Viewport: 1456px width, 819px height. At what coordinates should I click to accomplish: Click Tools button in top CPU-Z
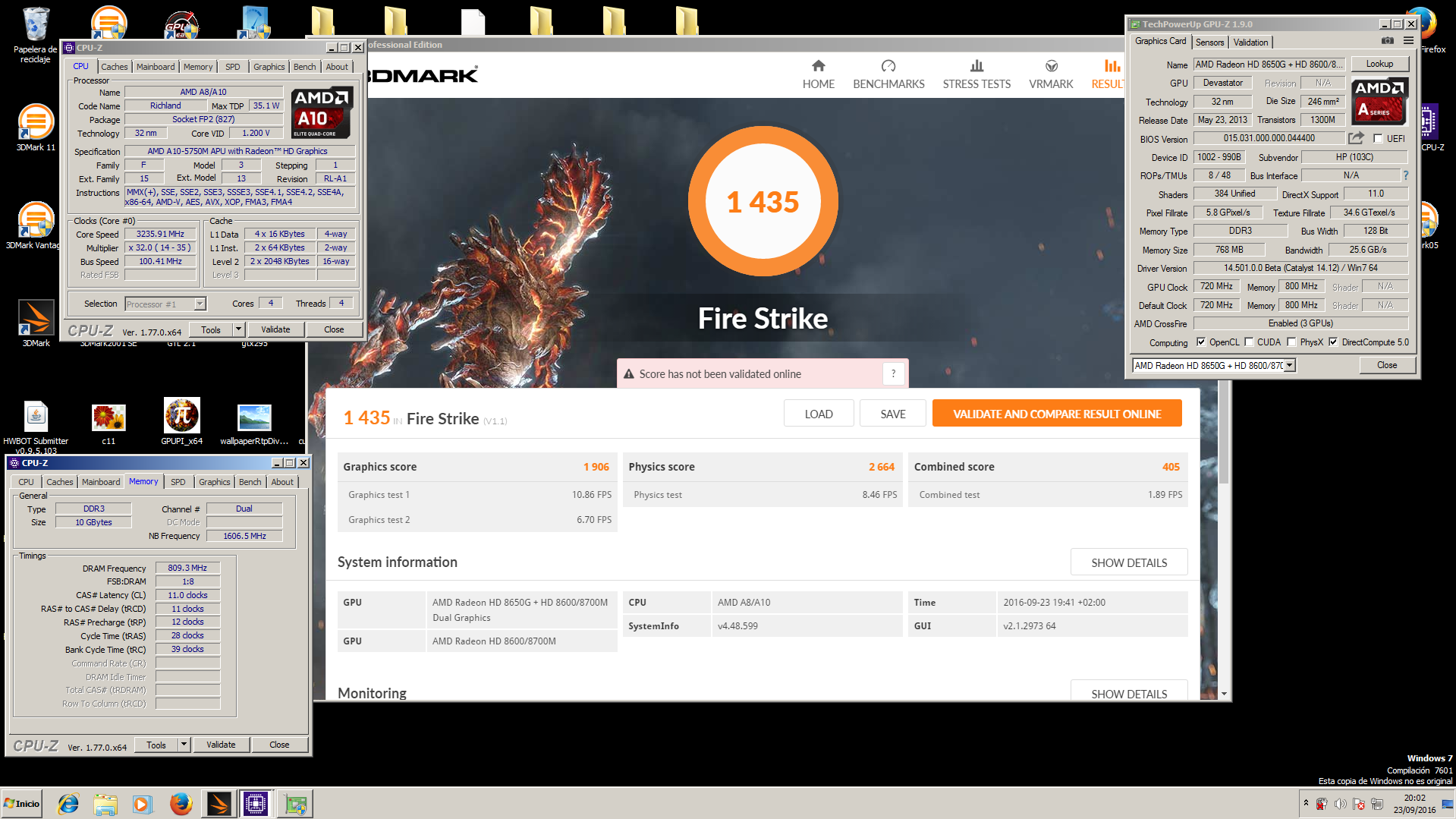[211, 329]
